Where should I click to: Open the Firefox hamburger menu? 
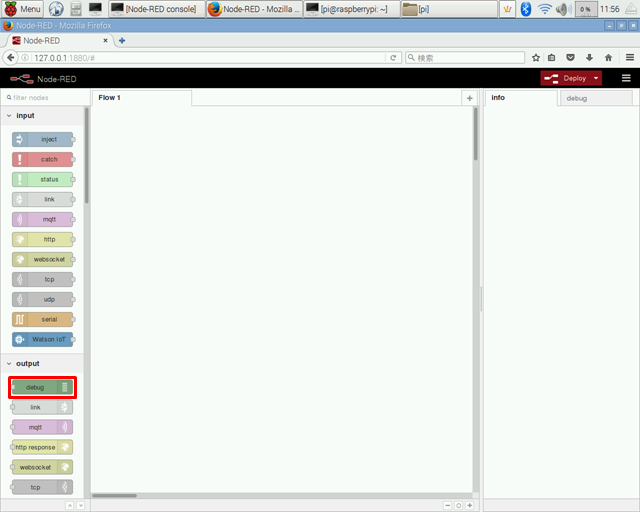click(x=630, y=58)
